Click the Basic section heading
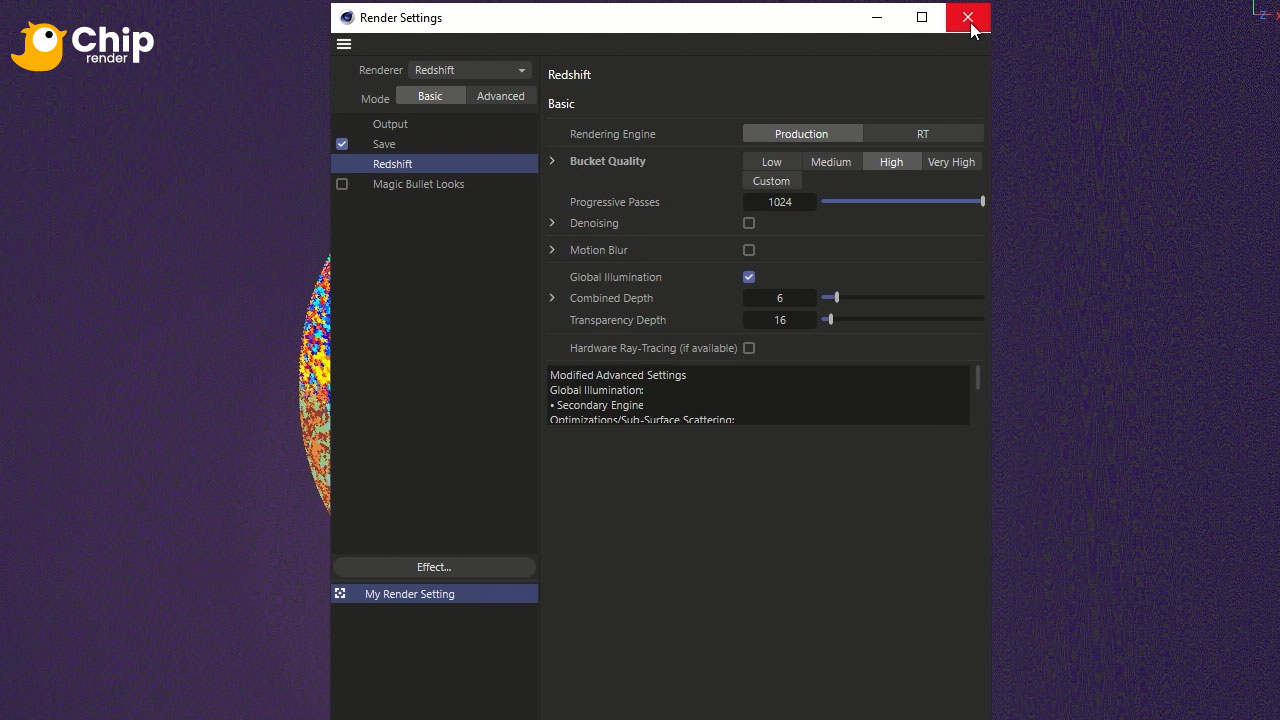The height and width of the screenshot is (720, 1280). [561, 104]
